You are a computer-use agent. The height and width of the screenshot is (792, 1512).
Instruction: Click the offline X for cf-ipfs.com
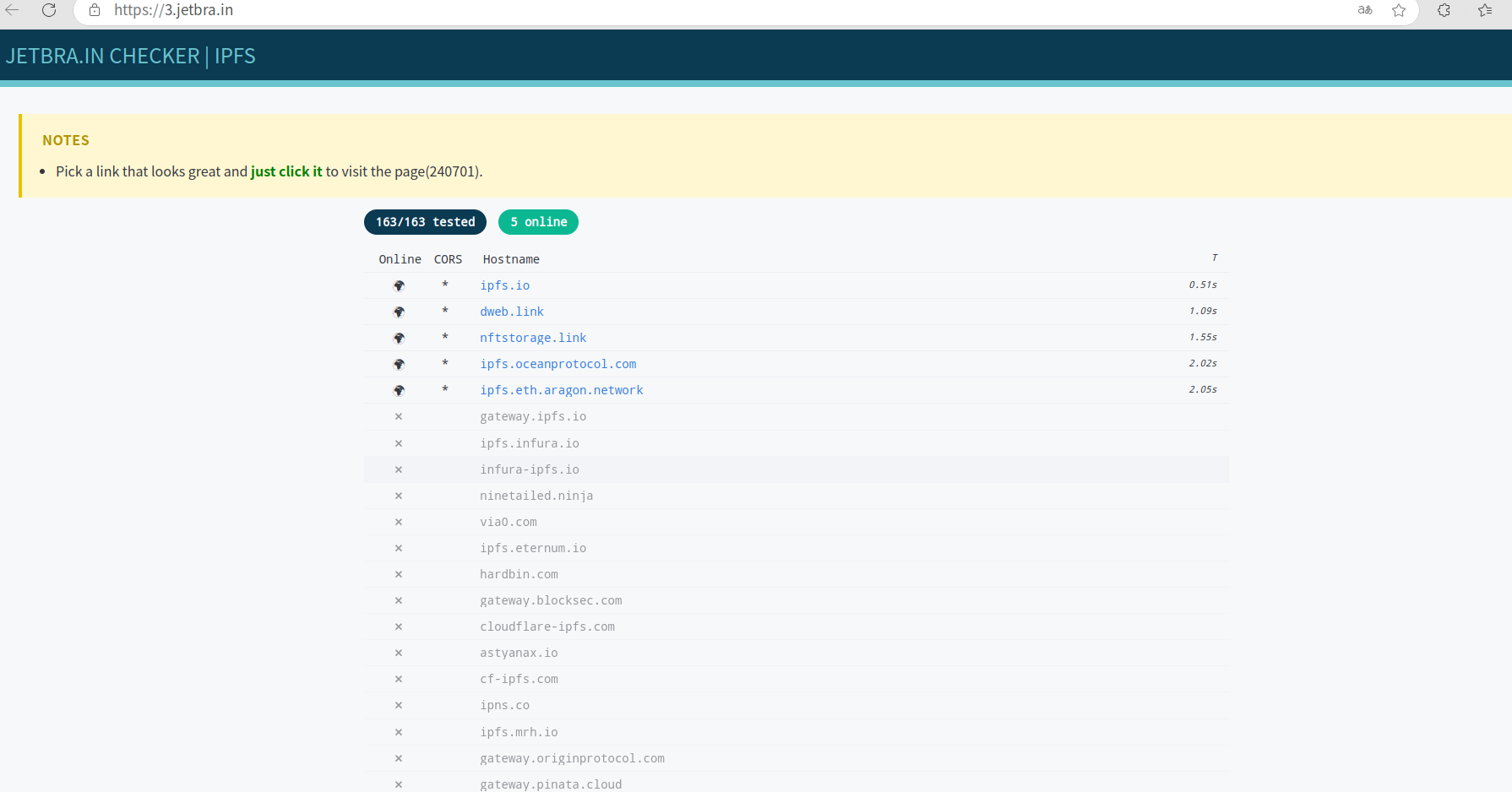click(x=399, y=679)
